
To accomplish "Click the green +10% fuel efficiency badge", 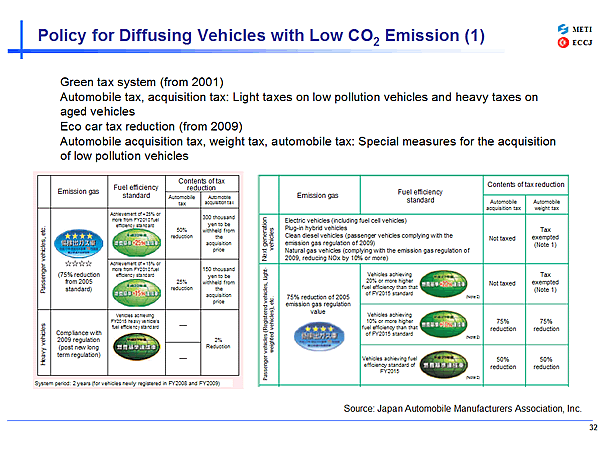I will tap(443, 324).
